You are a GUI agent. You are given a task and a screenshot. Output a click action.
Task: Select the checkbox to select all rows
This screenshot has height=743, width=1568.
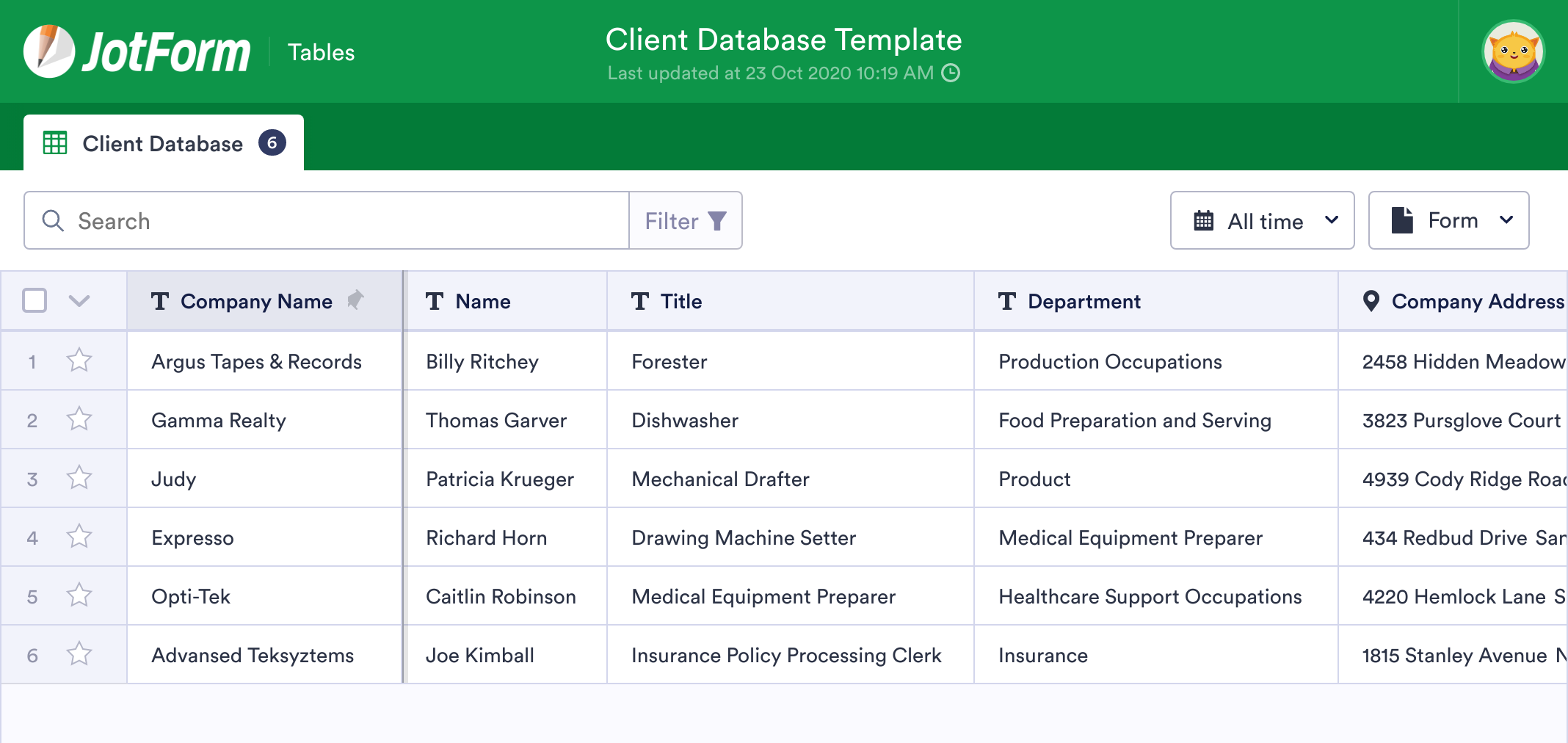pos(33,300)
